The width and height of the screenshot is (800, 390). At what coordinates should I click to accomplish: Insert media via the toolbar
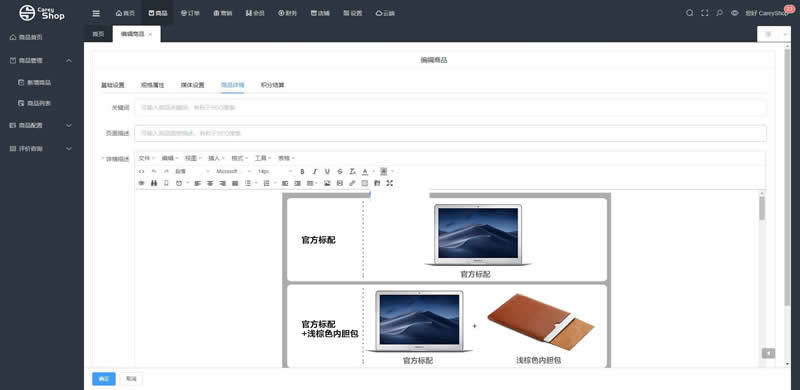coord(340,183)
